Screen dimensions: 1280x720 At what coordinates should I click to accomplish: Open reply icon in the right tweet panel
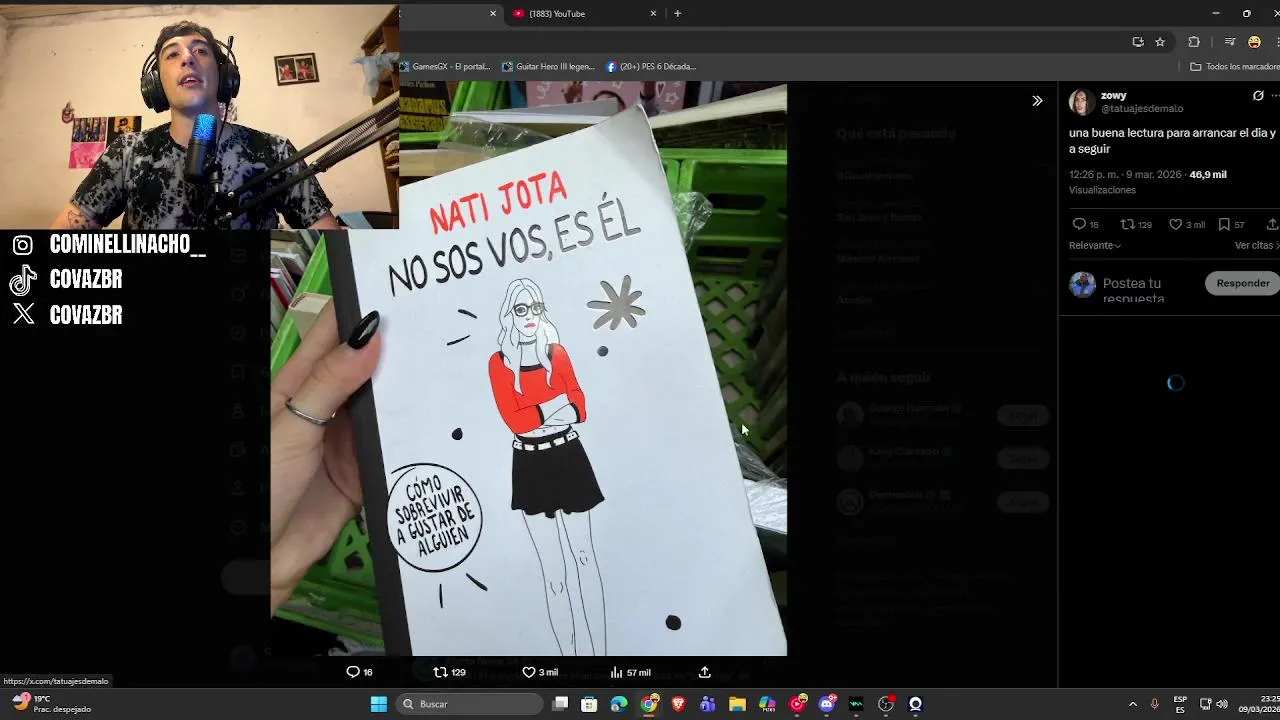[1079, 225]
